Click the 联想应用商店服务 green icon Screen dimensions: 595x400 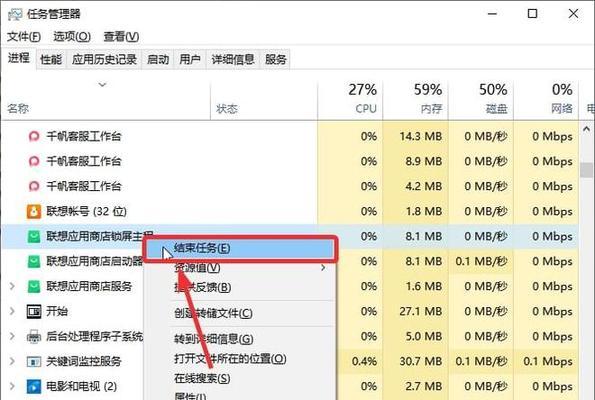pos(34,286)
